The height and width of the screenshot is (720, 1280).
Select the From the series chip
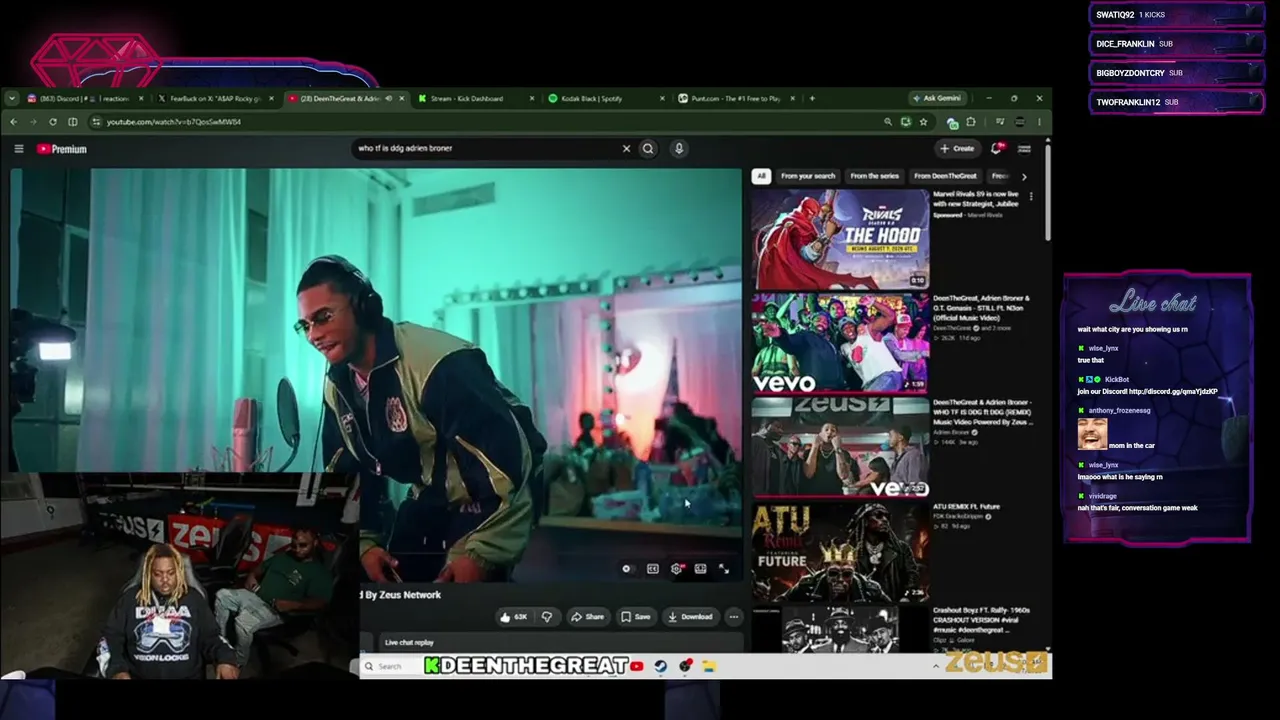[875, 176]
